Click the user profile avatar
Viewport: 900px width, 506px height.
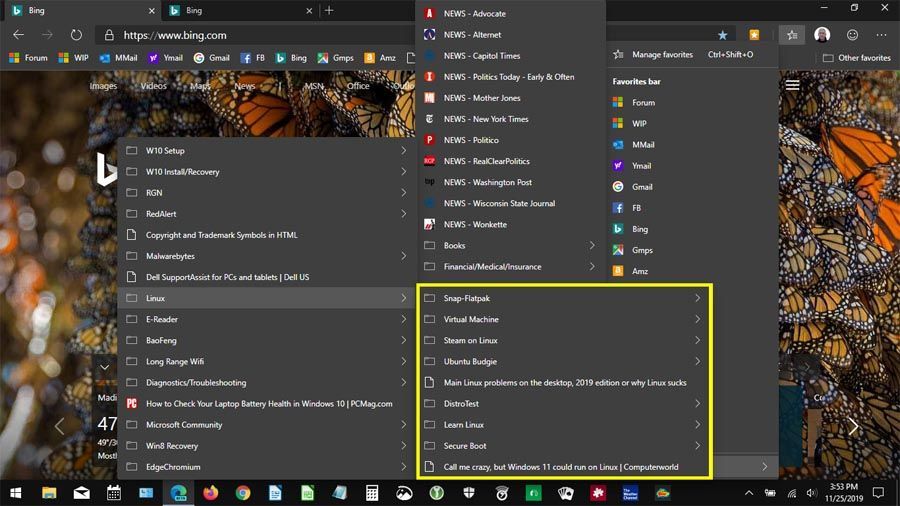point(822,34)
